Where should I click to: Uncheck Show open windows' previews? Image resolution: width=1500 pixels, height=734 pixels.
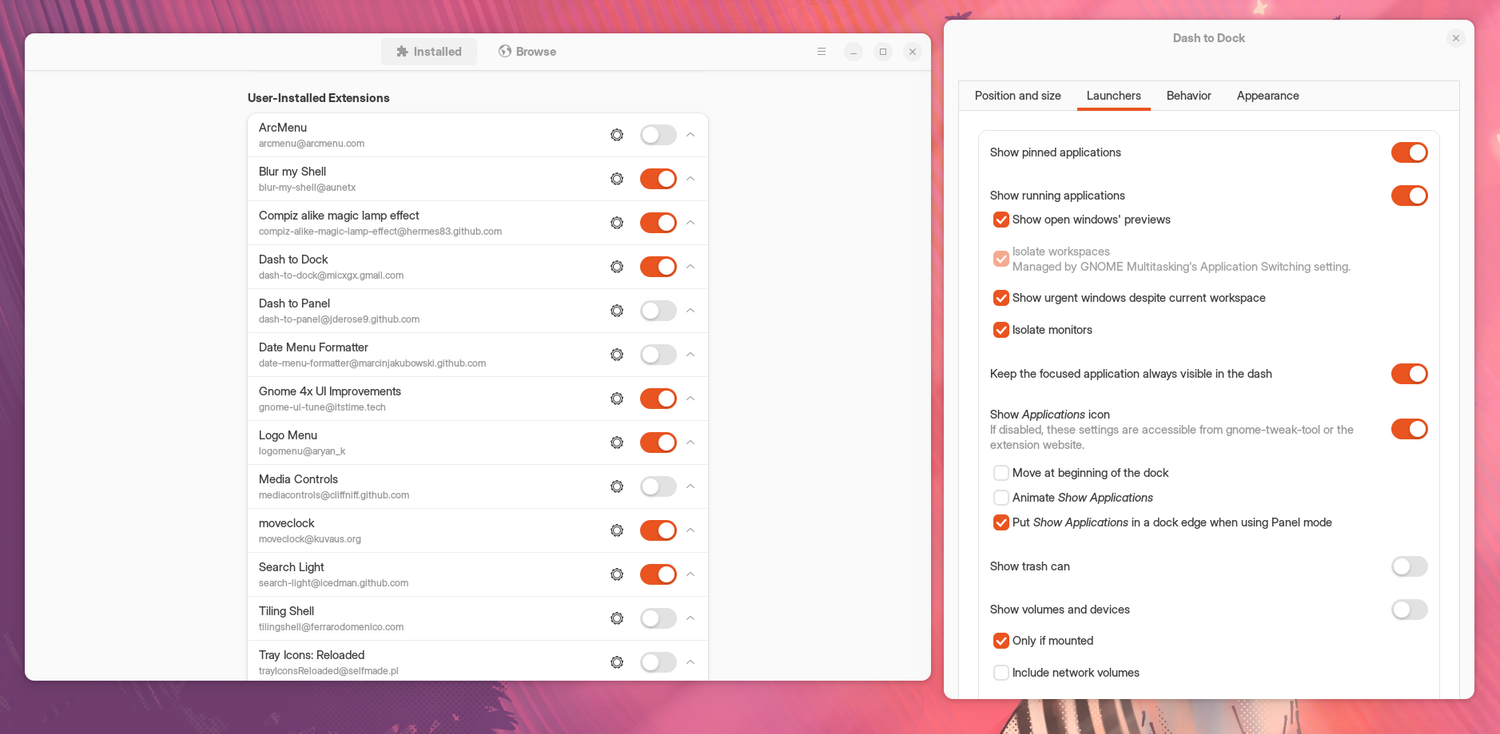tap(1001, 220)
